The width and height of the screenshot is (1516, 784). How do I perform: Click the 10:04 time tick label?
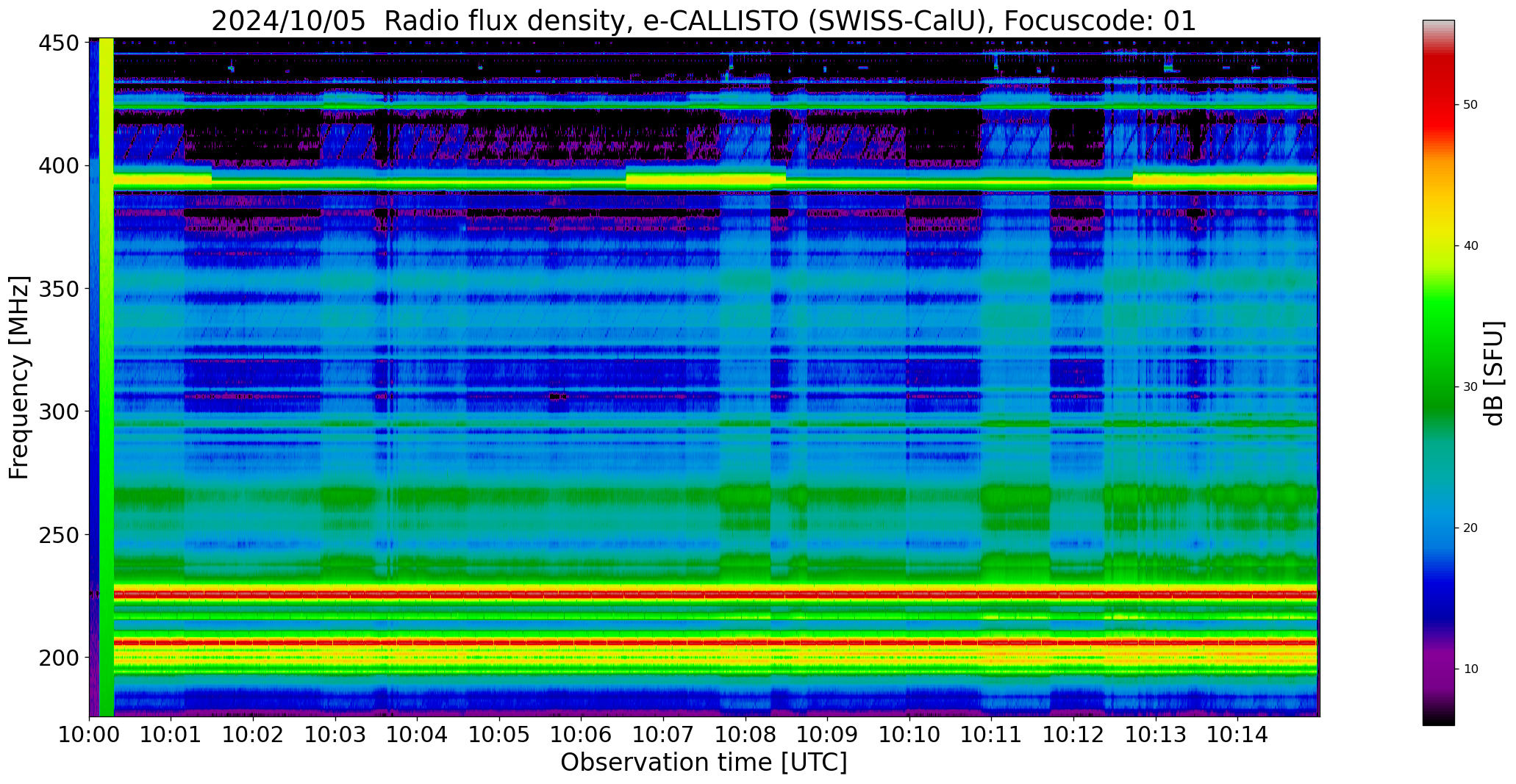(x=418, y=734)
